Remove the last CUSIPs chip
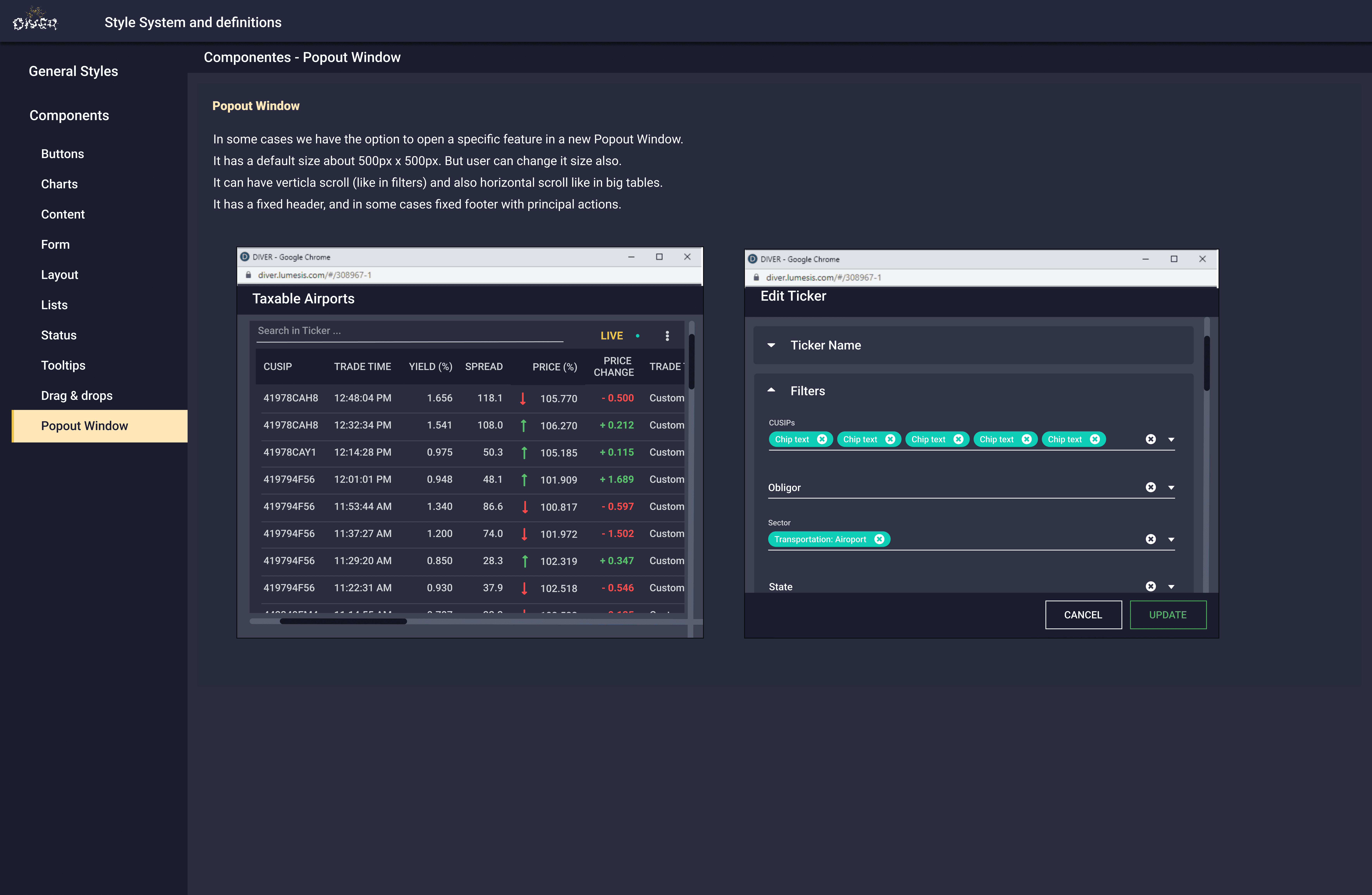Viewport: 1372px width, 895px height. point(1094,439)
